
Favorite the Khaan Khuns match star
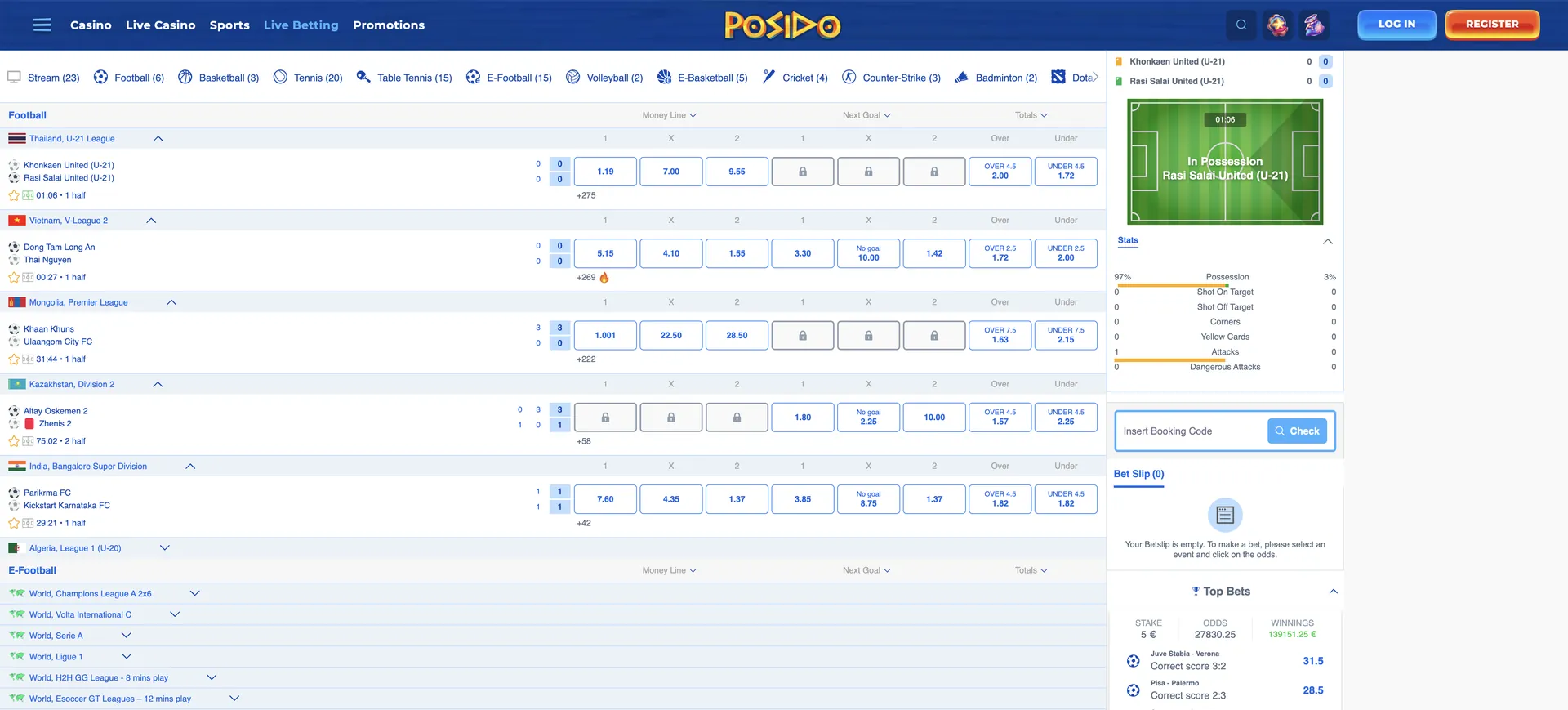14,359
